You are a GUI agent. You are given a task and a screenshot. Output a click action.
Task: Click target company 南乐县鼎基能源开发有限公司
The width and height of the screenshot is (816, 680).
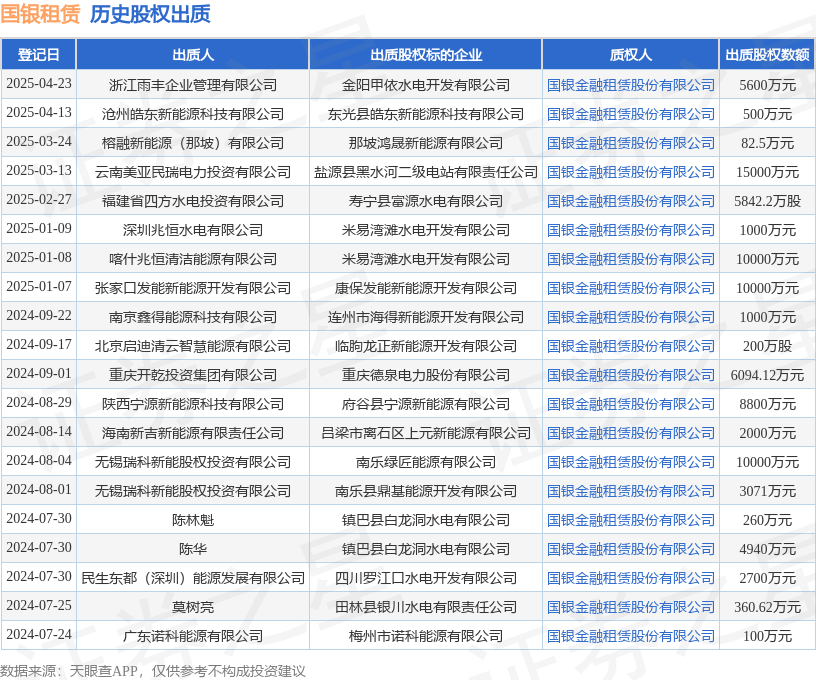click(x=426, y=491)
